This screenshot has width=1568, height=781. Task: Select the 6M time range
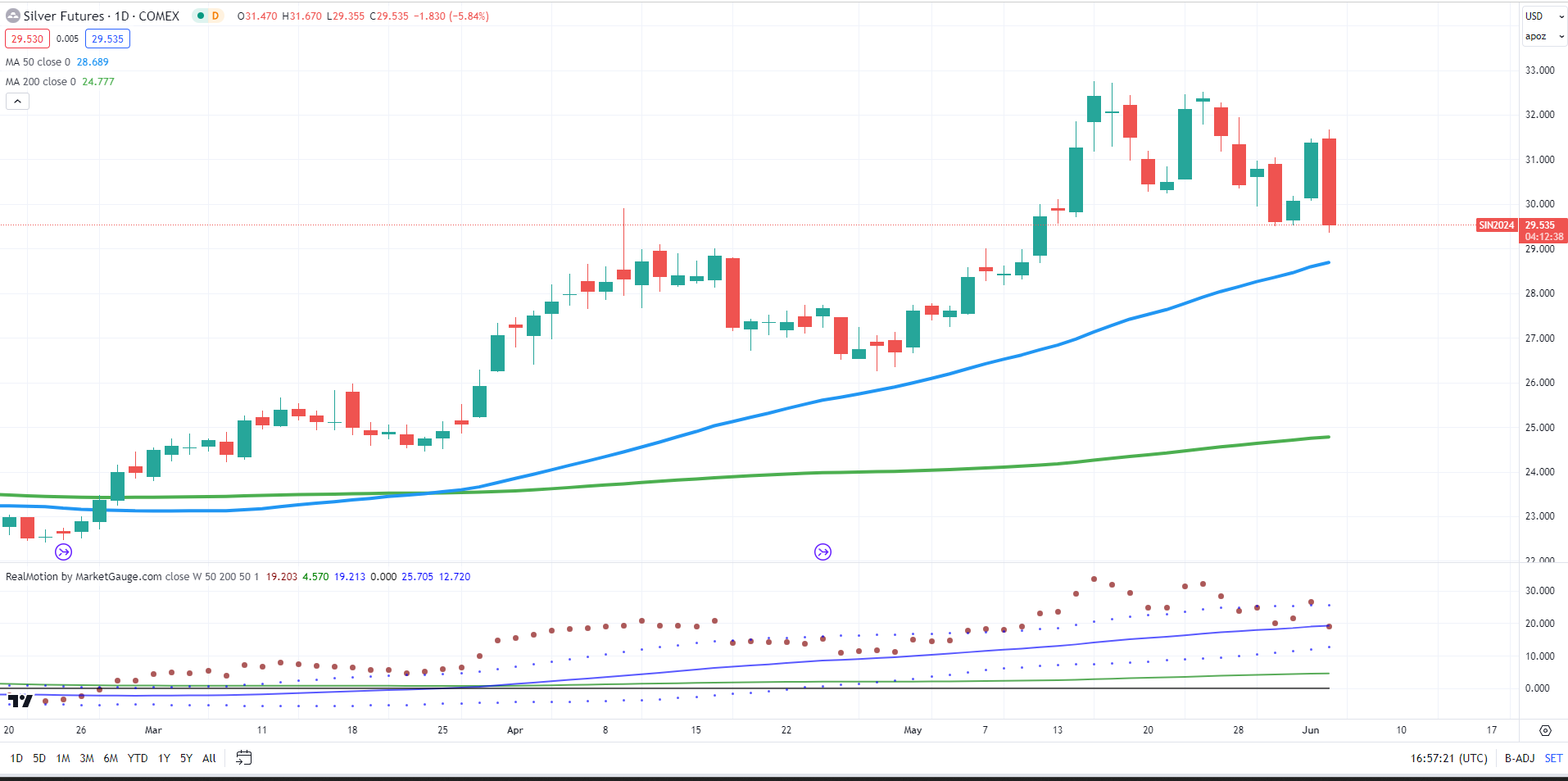(111, 758)
